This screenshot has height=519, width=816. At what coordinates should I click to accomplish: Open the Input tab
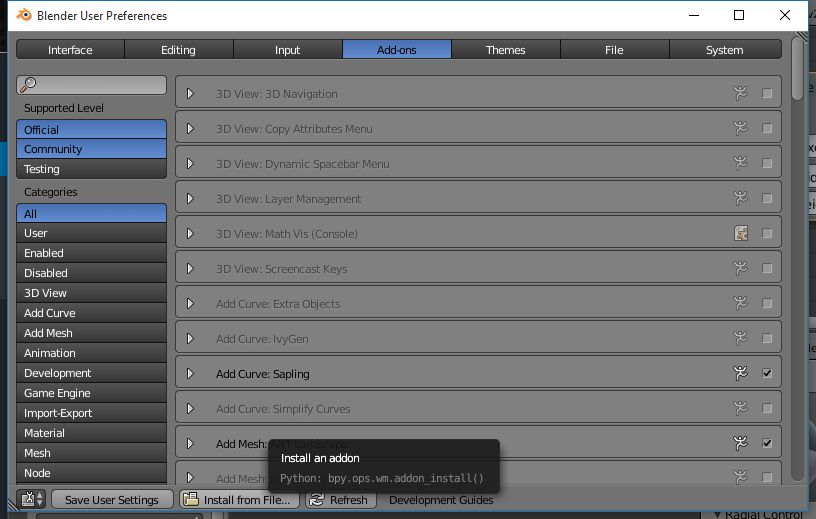(x=288, y=49)
